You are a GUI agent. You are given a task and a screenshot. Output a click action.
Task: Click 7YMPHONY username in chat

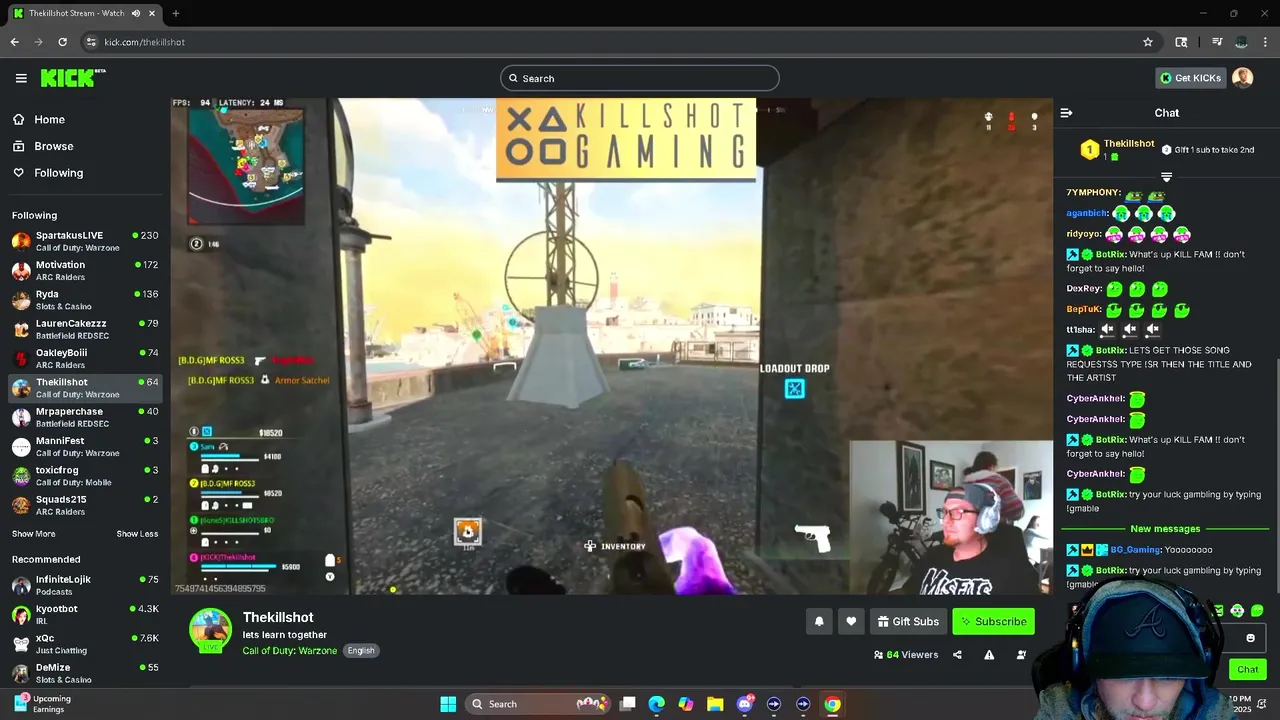[x=1093, y=193]
